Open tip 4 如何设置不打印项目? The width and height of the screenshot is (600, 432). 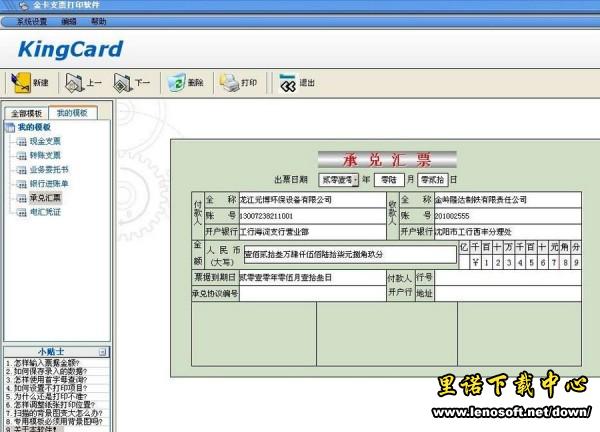(x=47, y=388)
